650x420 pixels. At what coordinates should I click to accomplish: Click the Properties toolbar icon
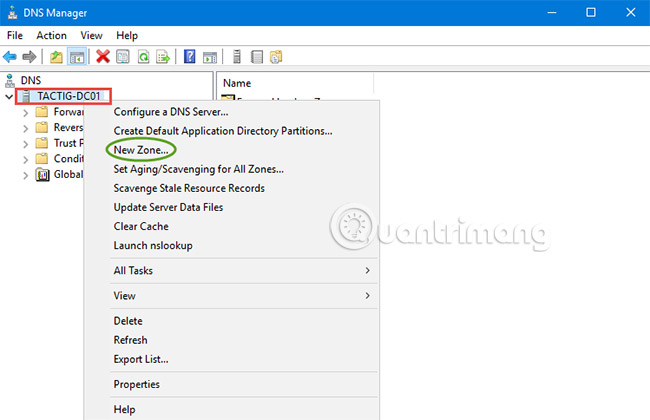pyautogui.click(x=123, y=56)
